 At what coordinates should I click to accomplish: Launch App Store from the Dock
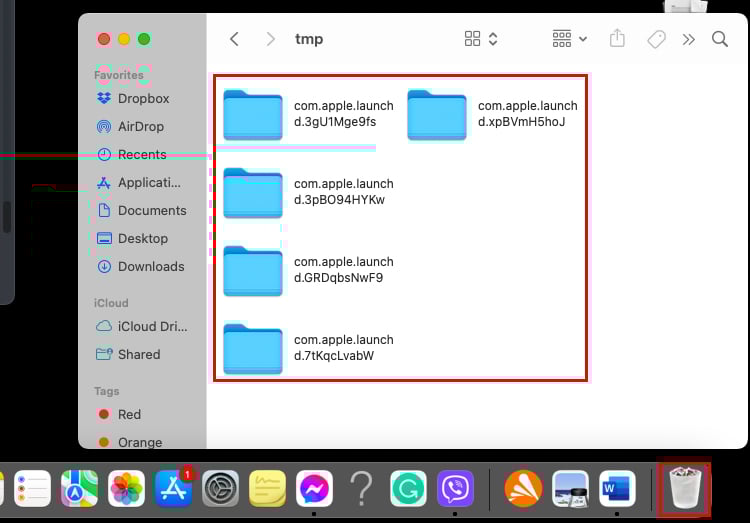173,489
